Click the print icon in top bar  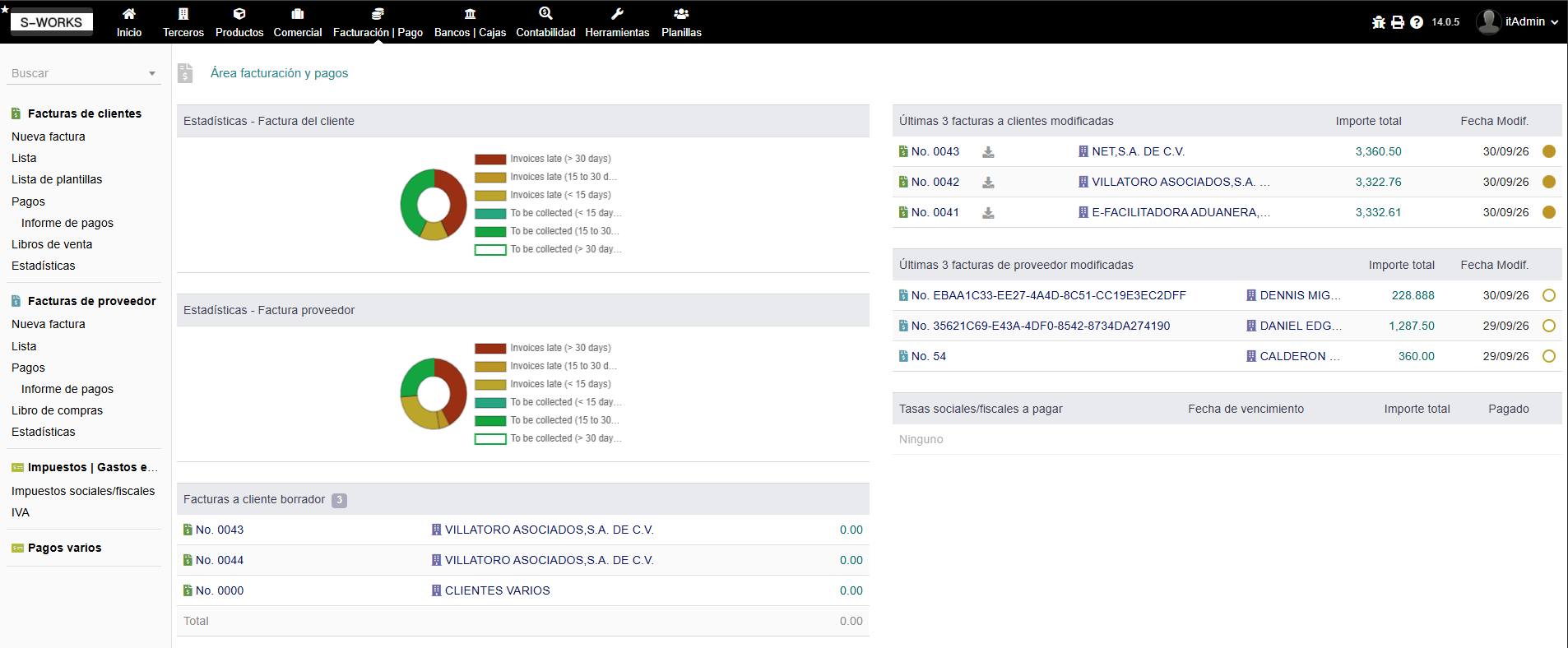click(x=1398, y=22)
